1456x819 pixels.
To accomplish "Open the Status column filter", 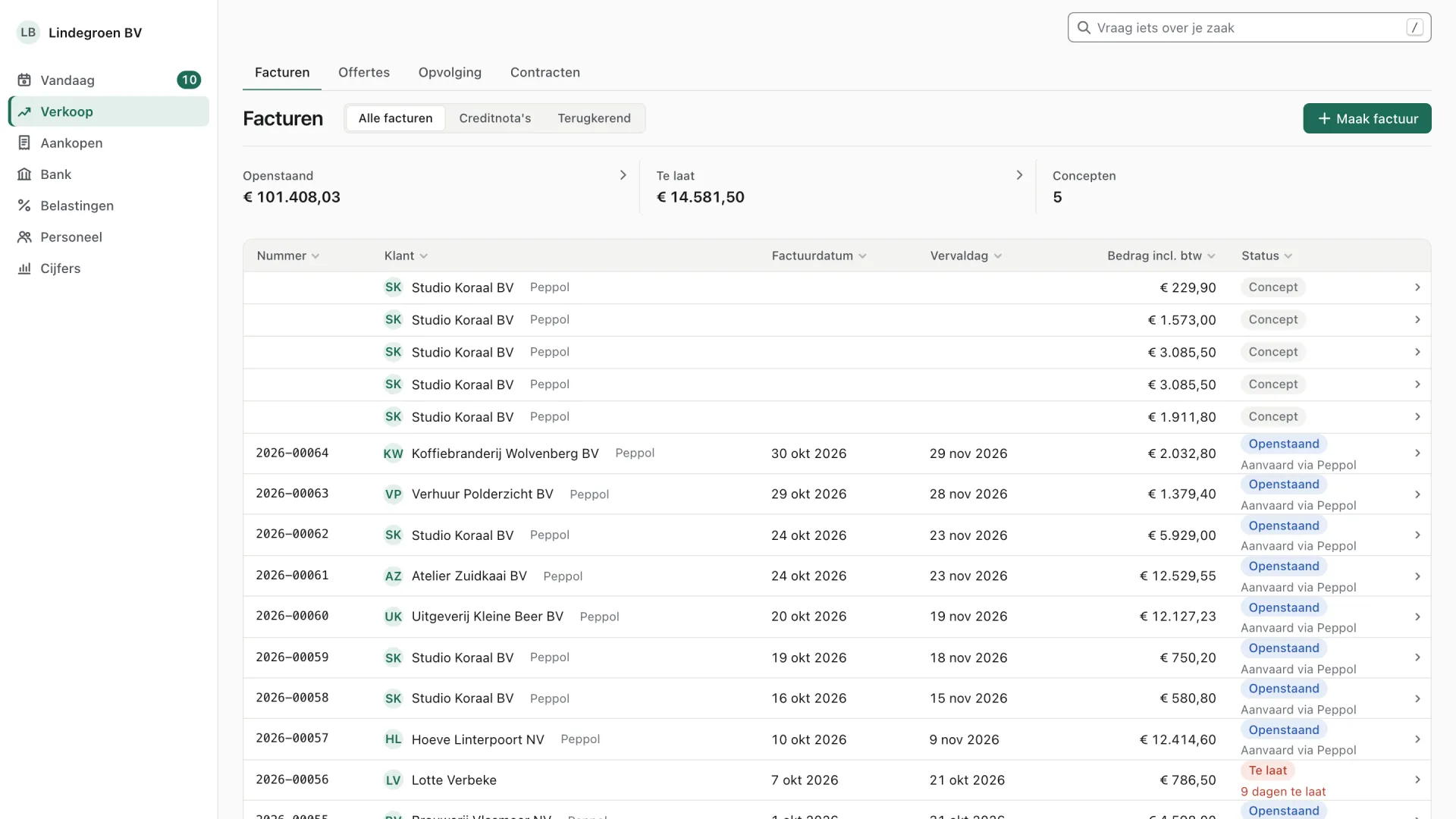I will (x=1266, y=256).
